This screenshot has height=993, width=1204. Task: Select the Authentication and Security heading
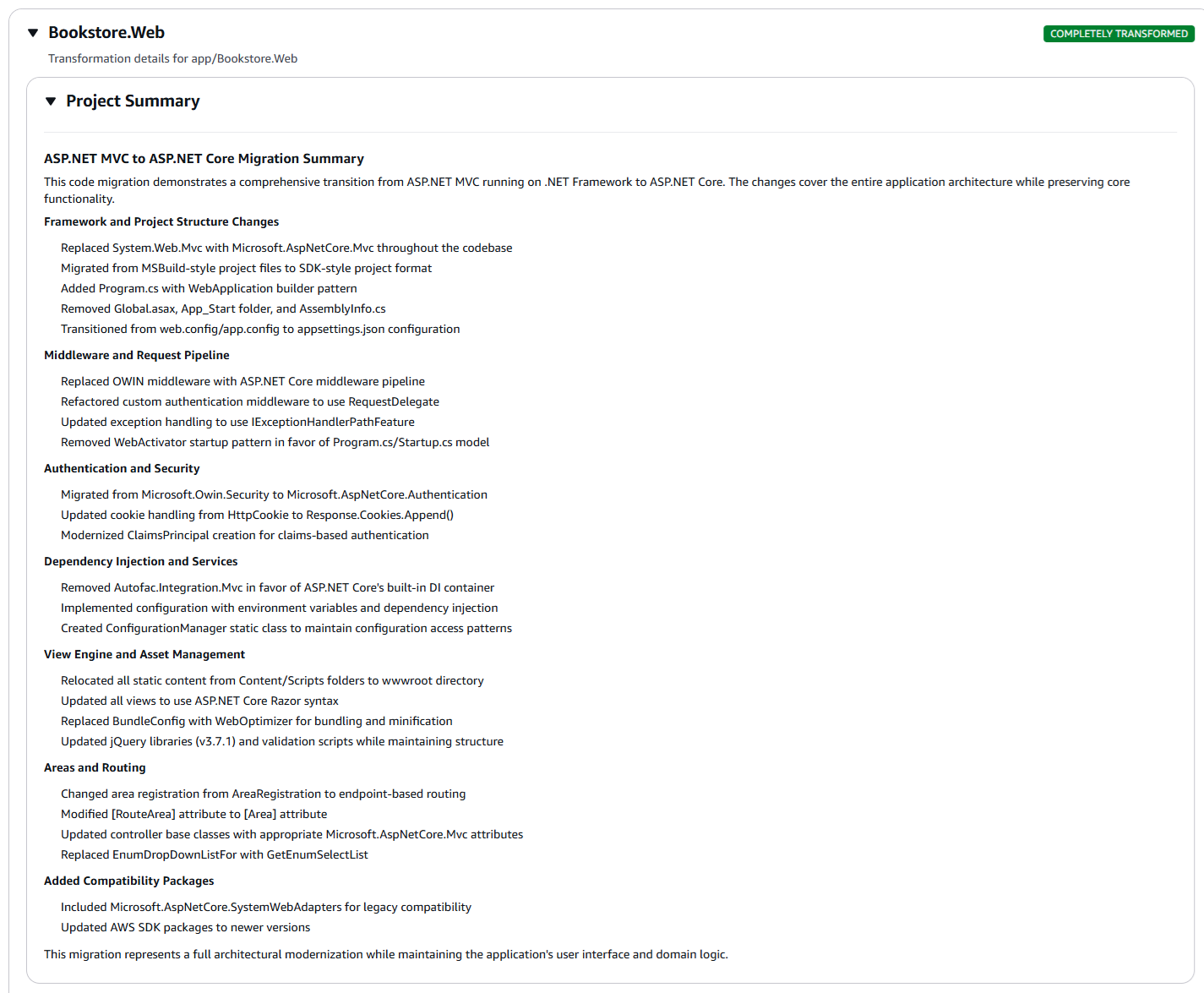pyautogui.click(x=122, y=468)
